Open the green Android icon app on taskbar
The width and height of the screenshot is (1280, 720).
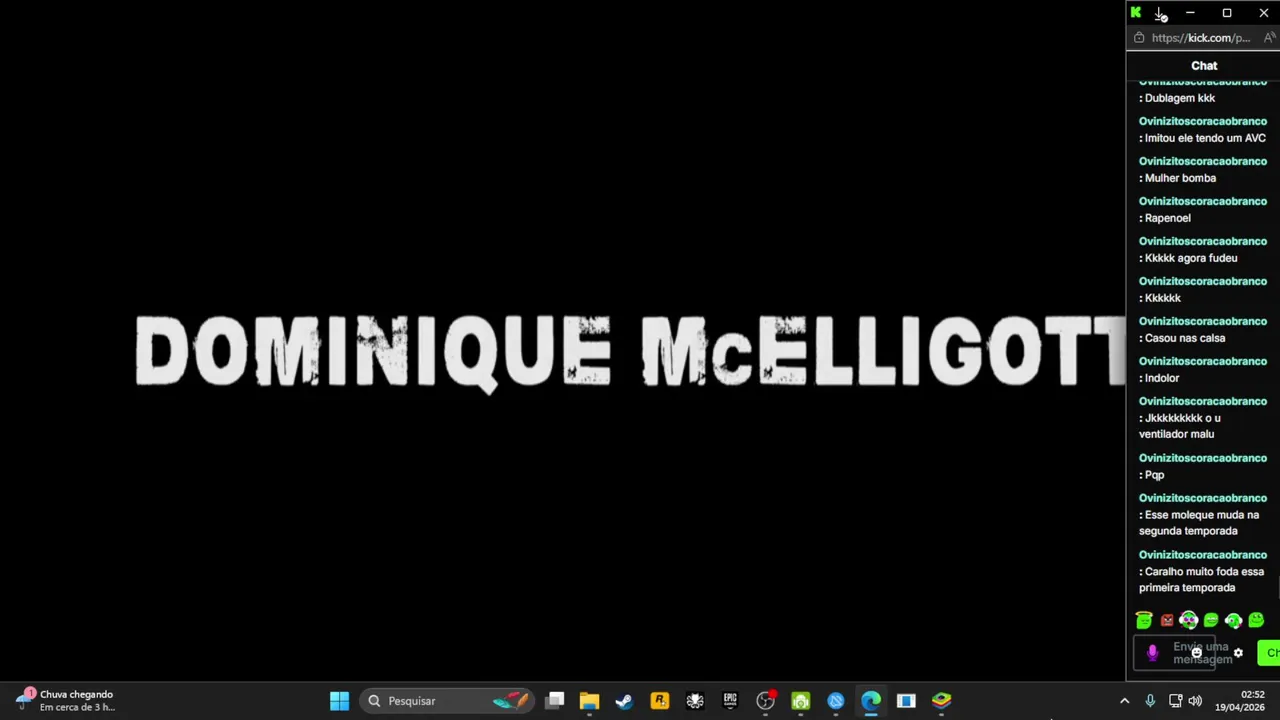[x=801, y=701]
